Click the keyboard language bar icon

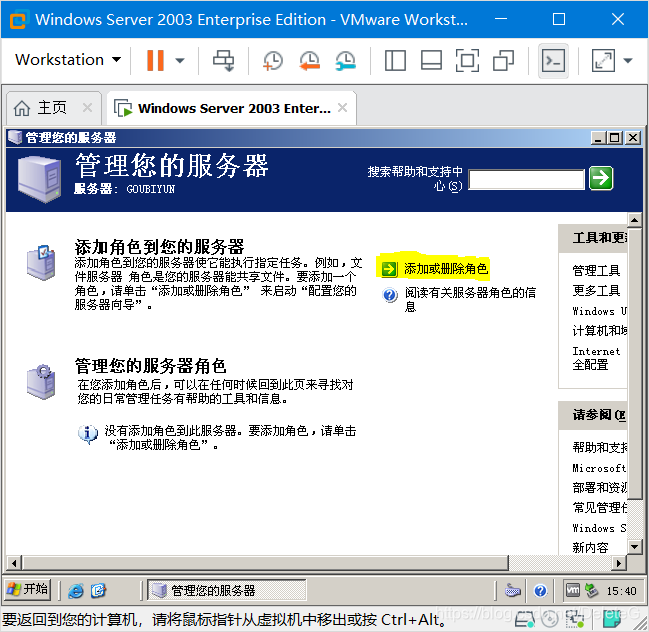(x=513, y=590)
